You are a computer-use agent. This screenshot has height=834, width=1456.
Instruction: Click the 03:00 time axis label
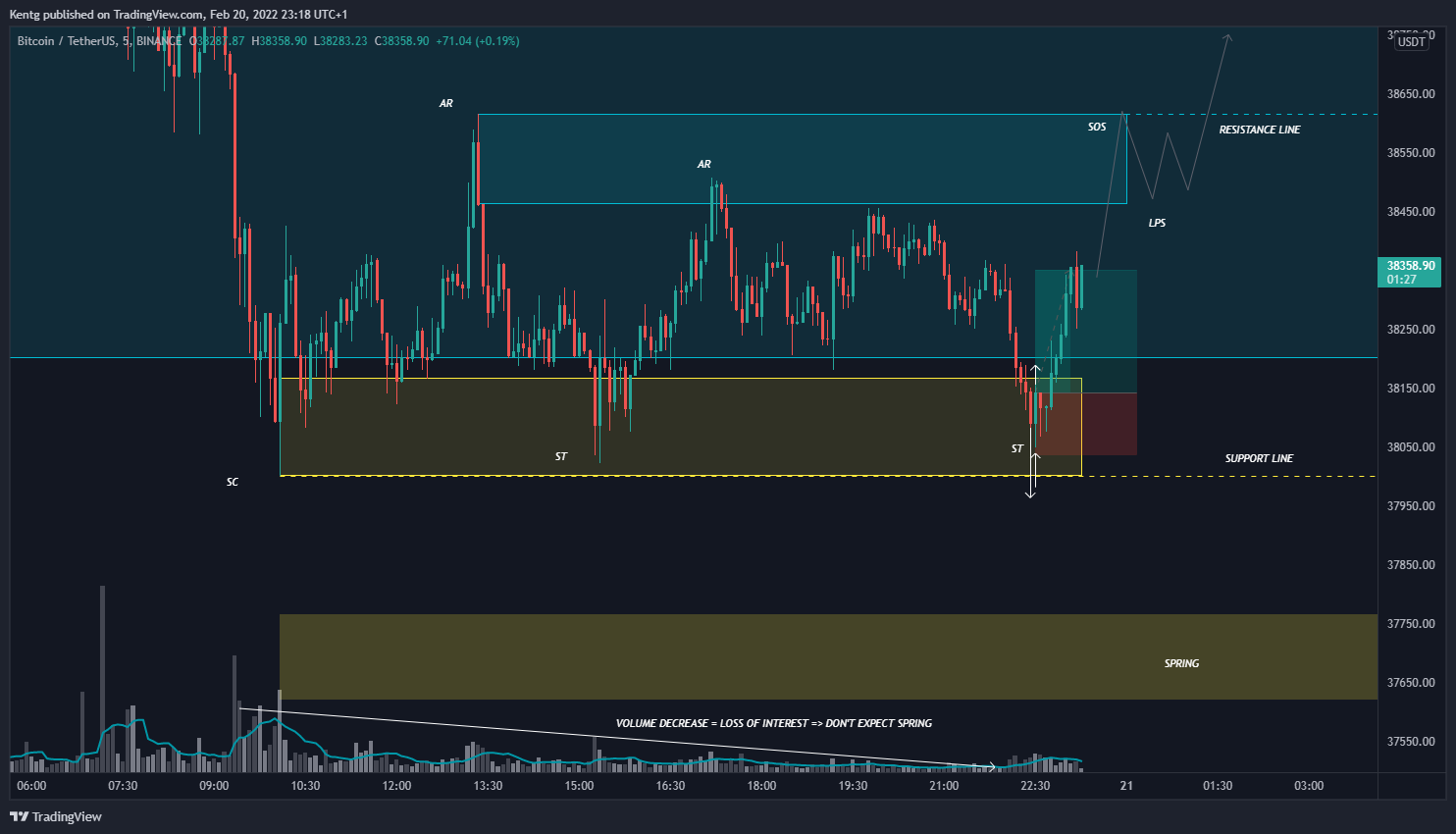click(1309, 786)
